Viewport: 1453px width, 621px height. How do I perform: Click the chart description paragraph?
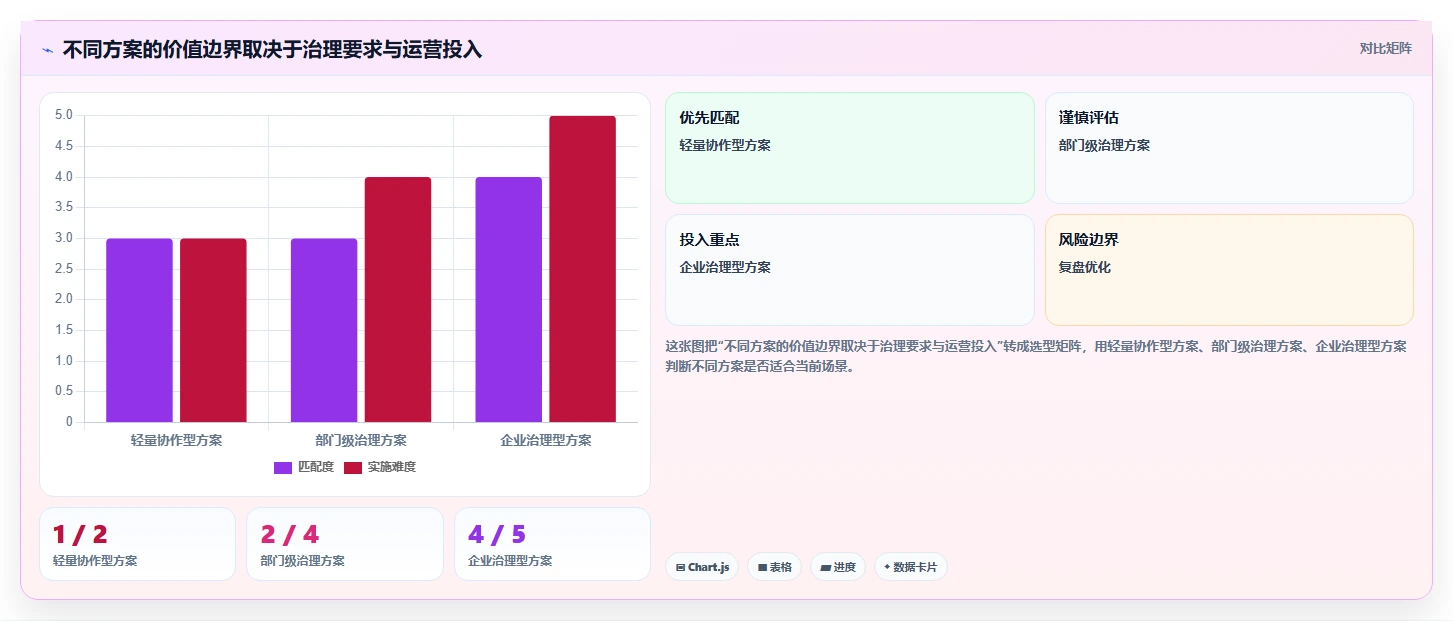coord(1037,356)
